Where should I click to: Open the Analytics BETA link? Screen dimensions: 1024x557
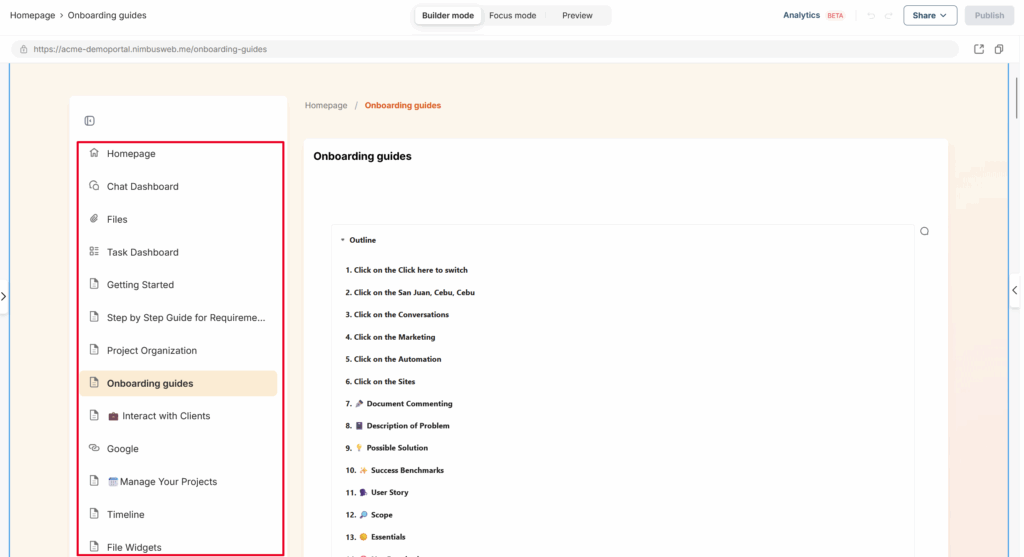coord(814,16)
